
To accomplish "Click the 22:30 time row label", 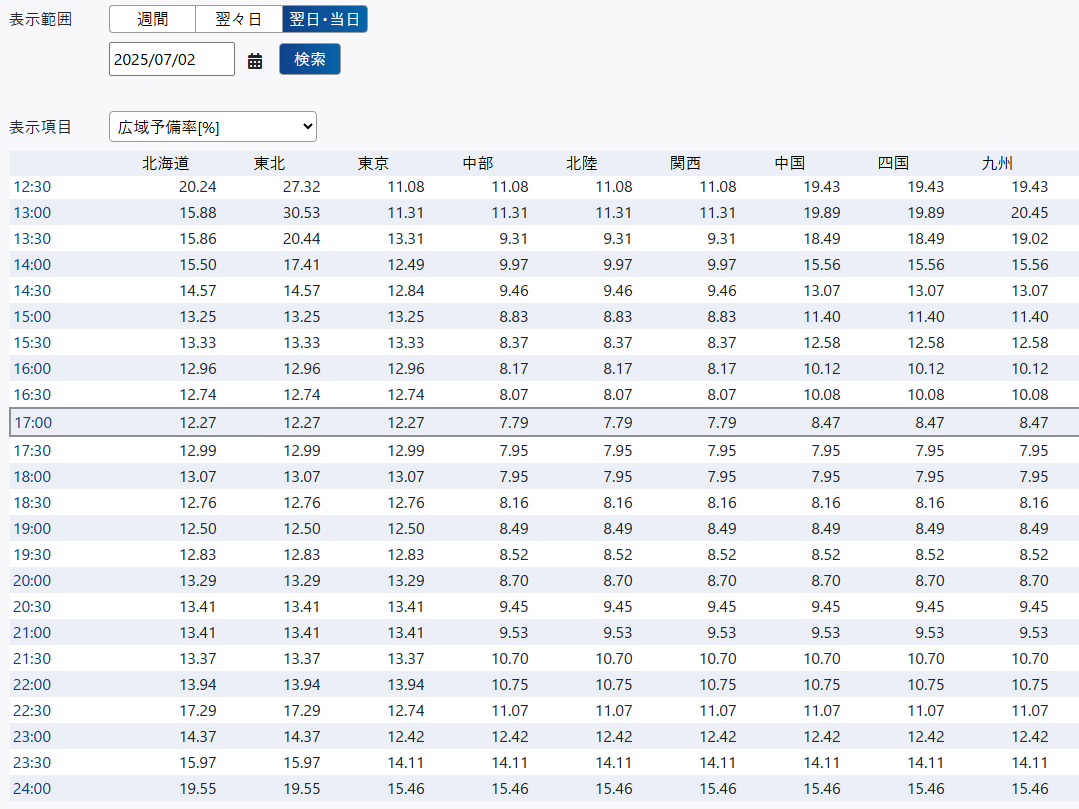I will 32,711.
